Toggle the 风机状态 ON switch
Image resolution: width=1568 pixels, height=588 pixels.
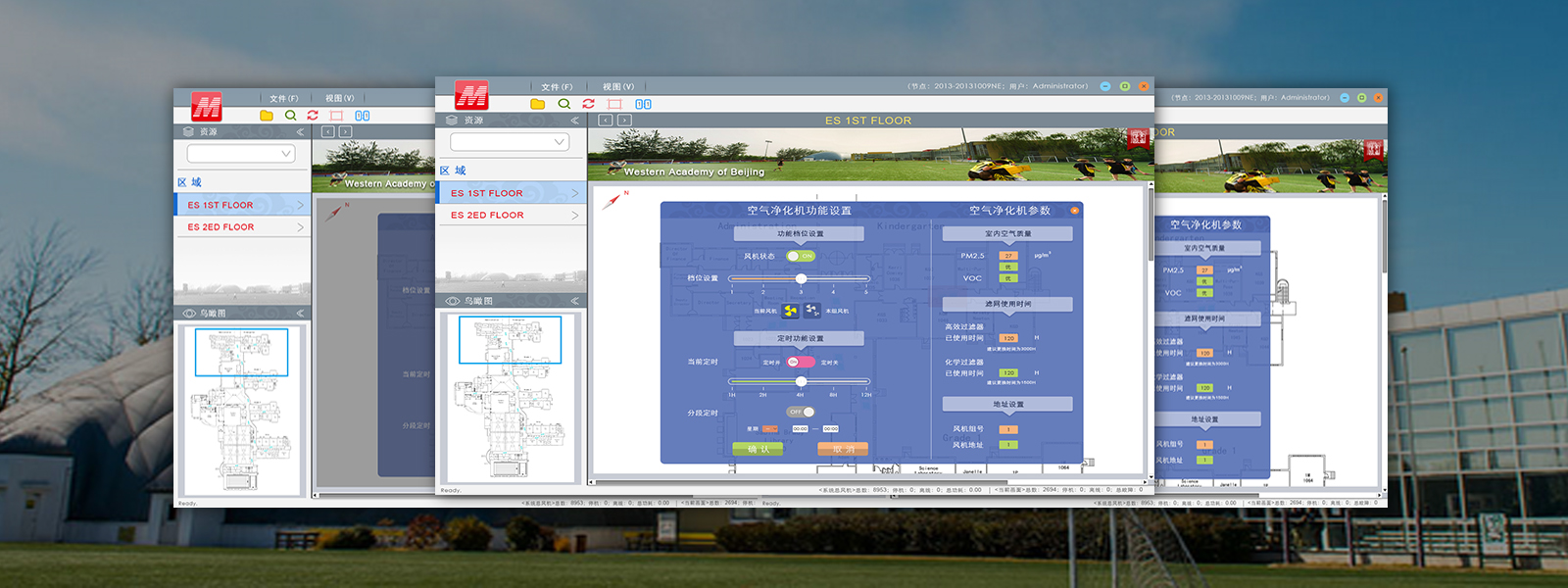[801, 256]
